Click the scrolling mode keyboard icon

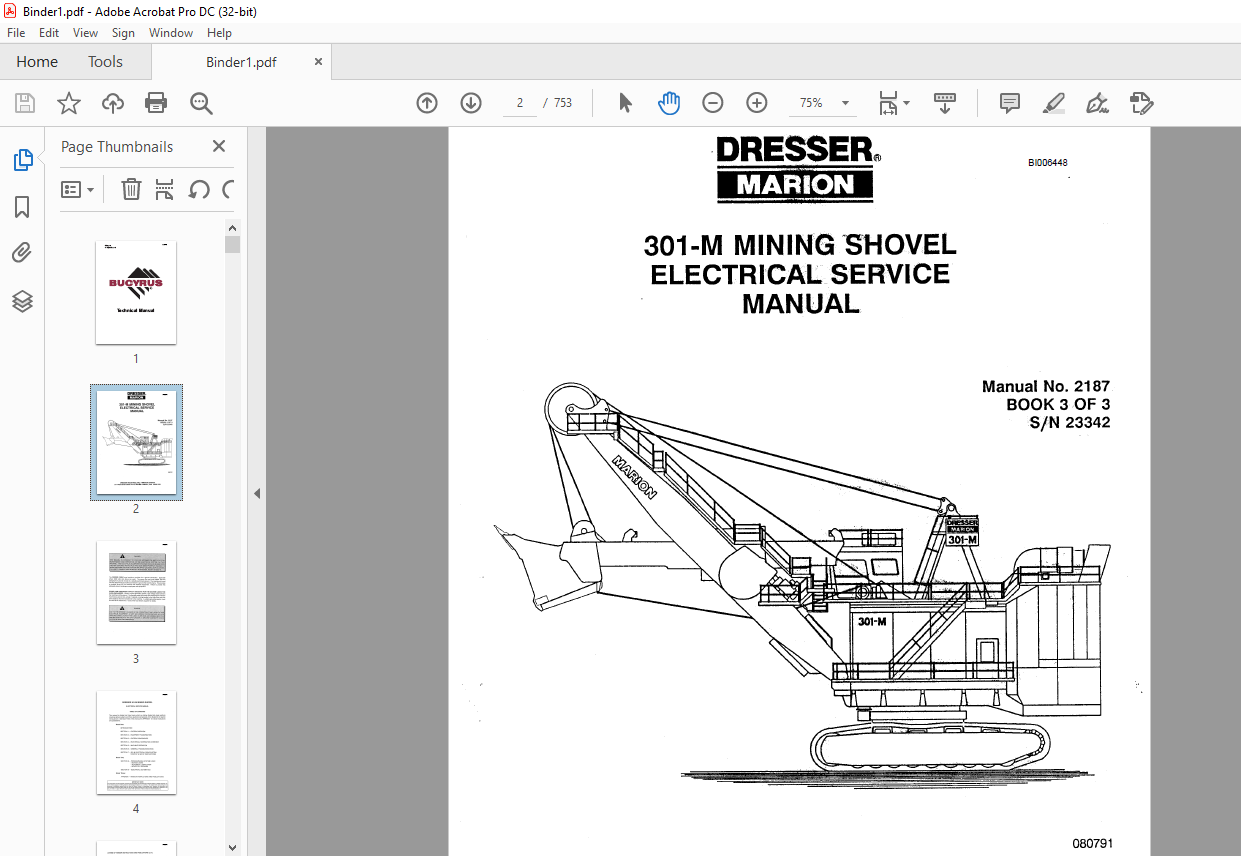click(945, 102)
